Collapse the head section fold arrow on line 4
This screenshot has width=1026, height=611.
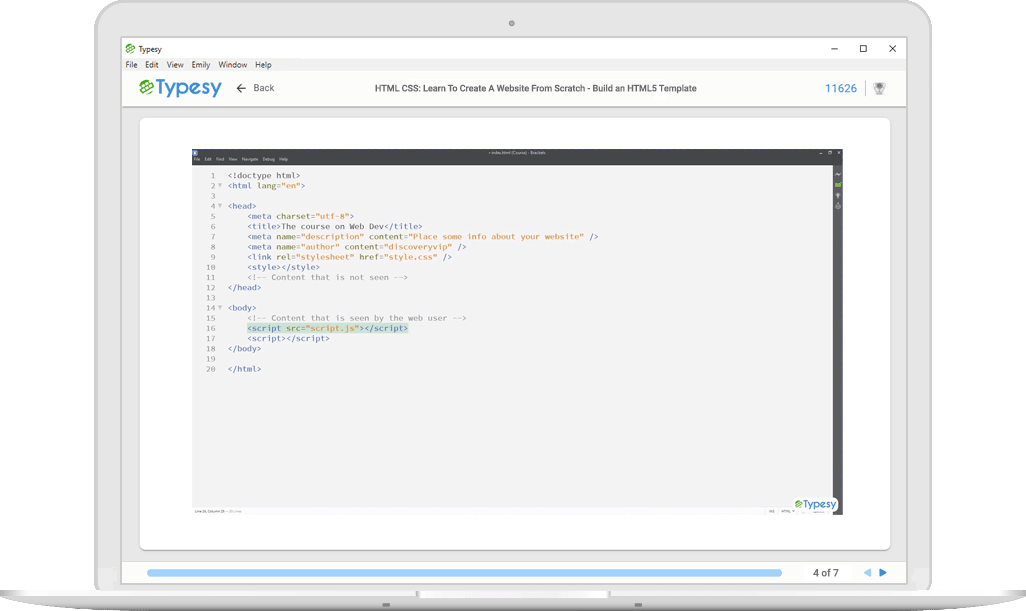coord(220,206)
